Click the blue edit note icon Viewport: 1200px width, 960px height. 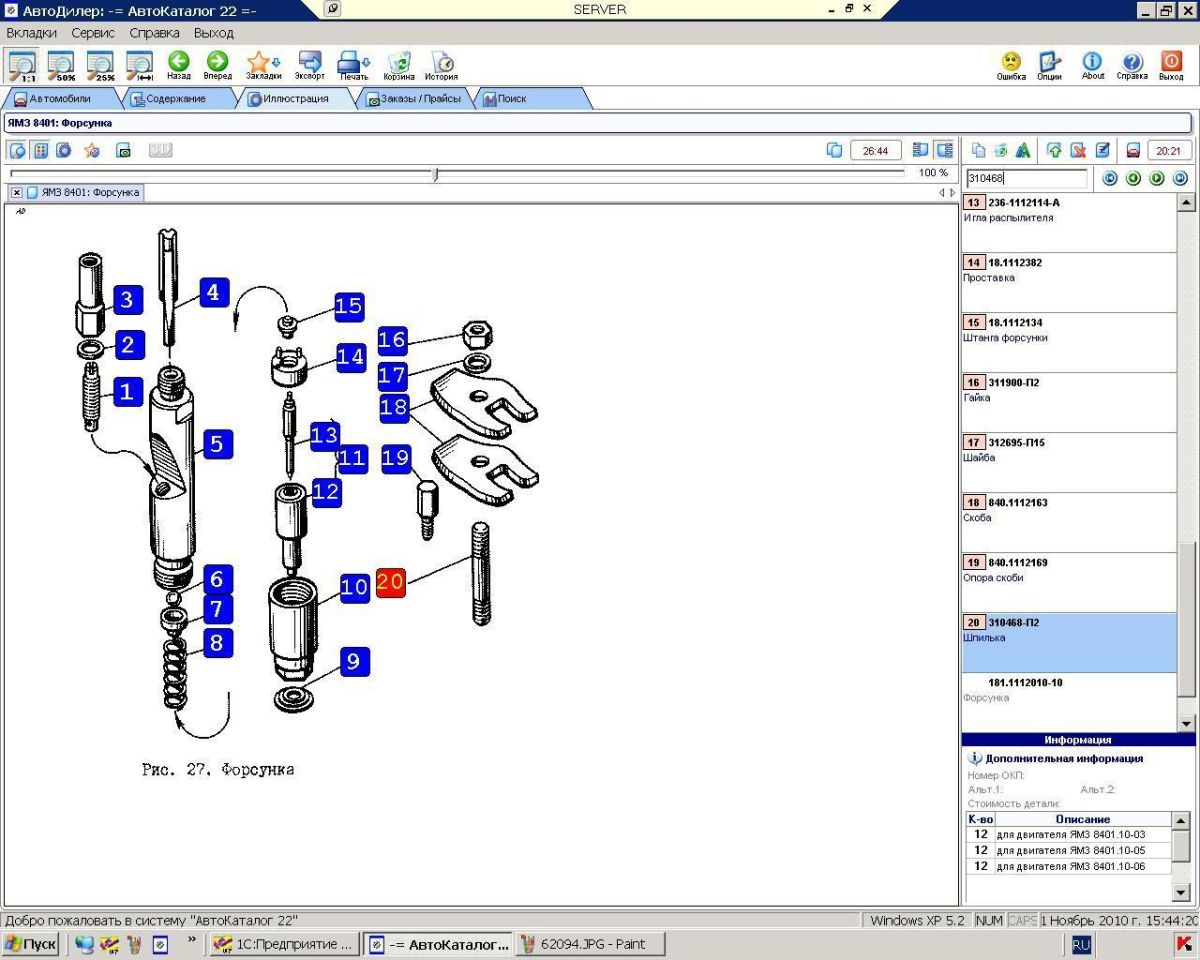click(1102, 150)
